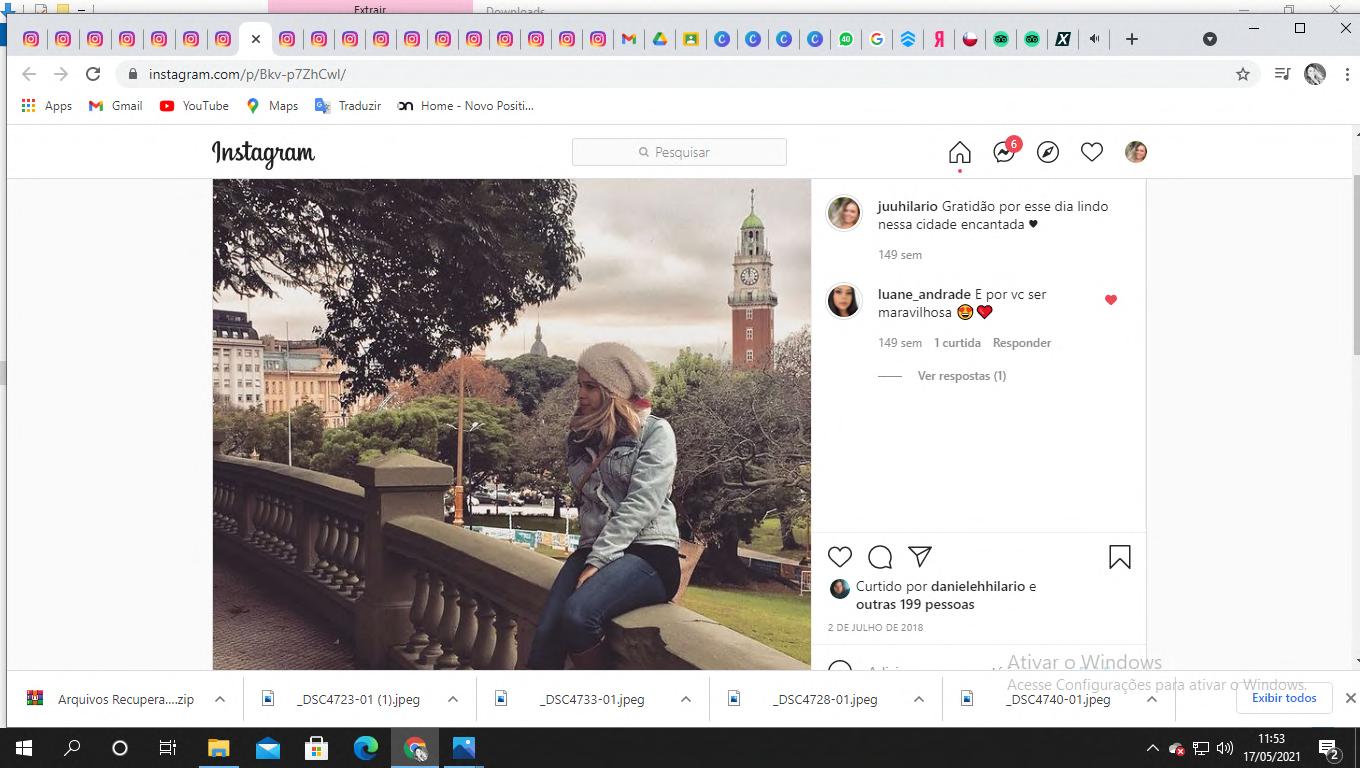Open the Windows Start menu

tap(24, 748)
